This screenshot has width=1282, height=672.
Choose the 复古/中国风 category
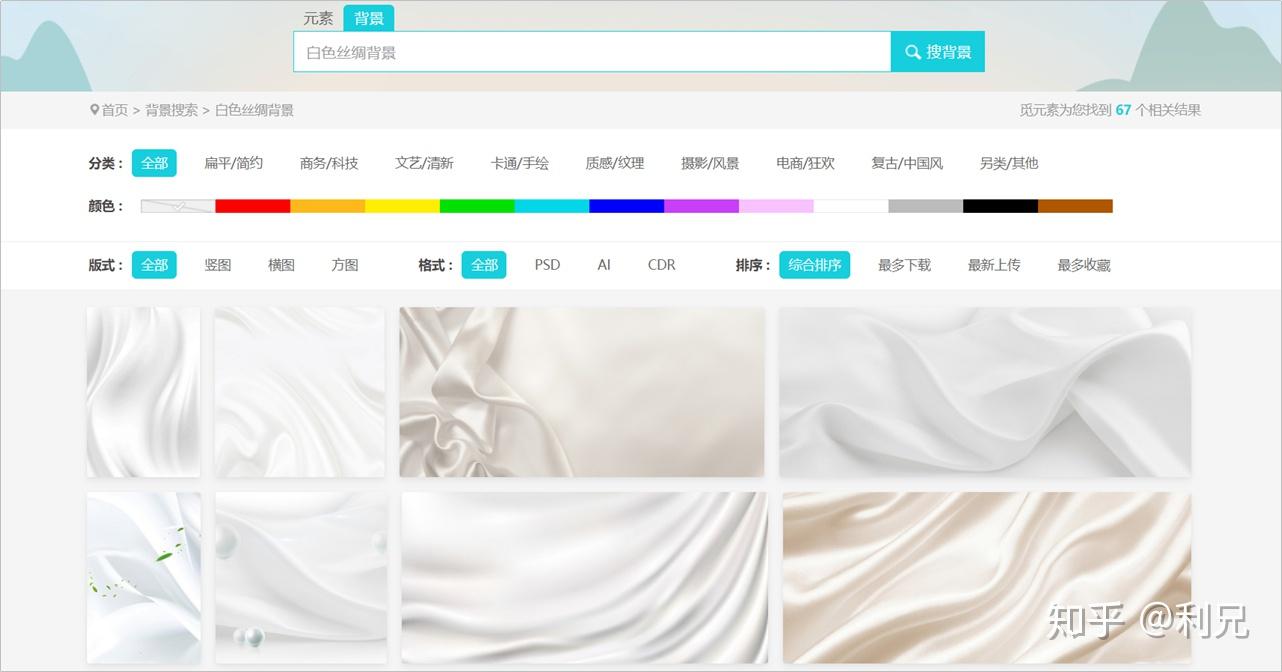pos(907,163)
